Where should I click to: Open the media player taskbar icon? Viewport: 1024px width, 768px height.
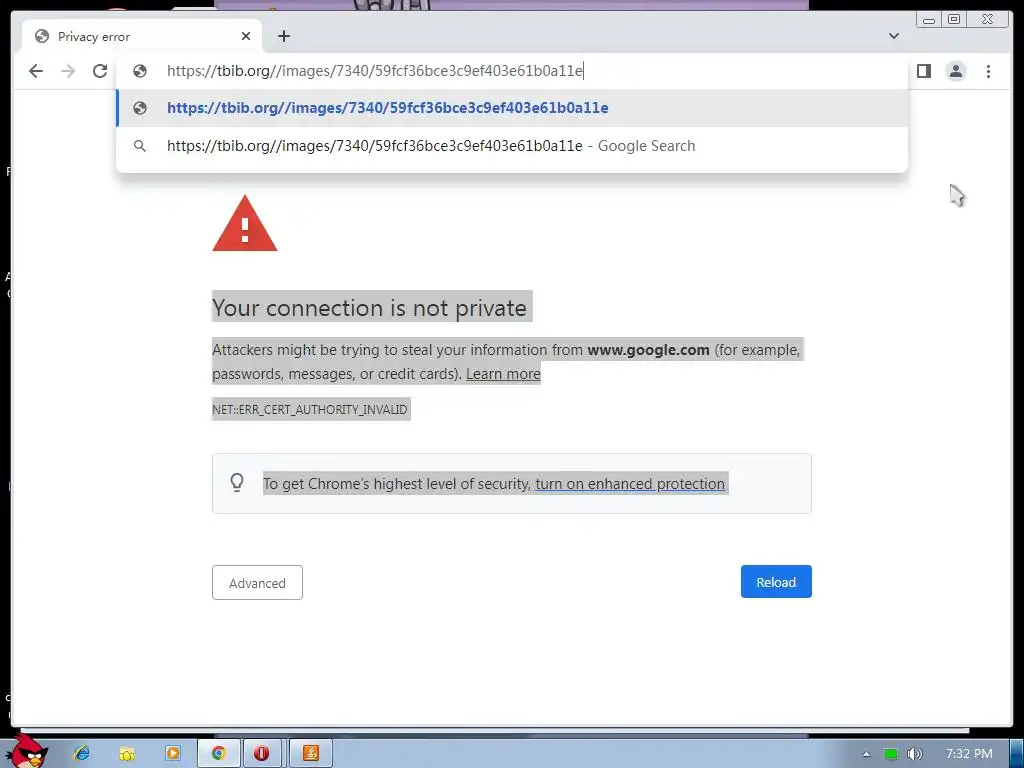pos(172,753)
